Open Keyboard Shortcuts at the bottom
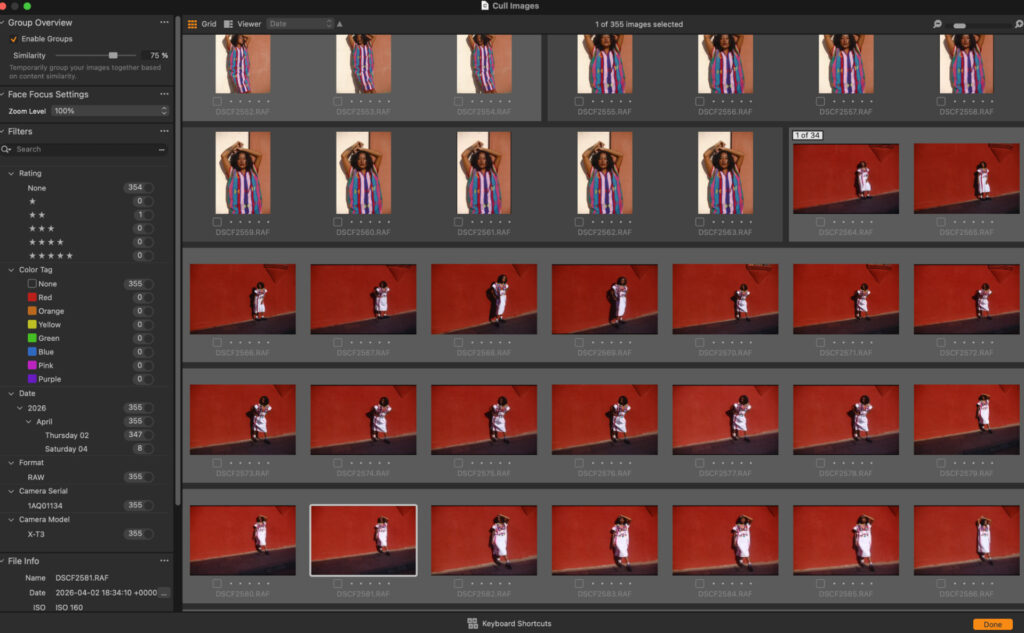Image resolution: width=1024 pixels, height=633 pixels. click(x=516, y=621)
